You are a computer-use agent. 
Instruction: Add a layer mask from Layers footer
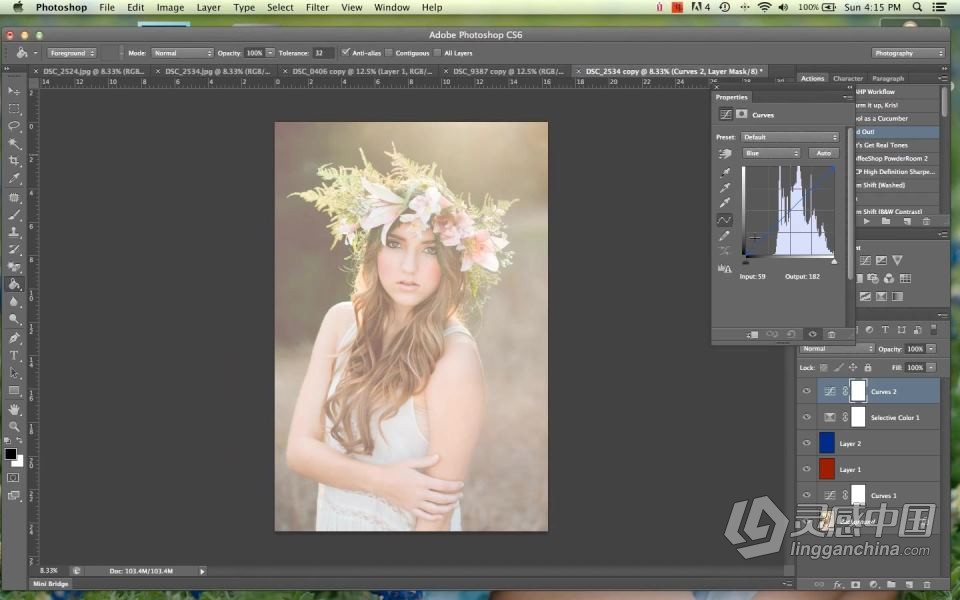856,585
